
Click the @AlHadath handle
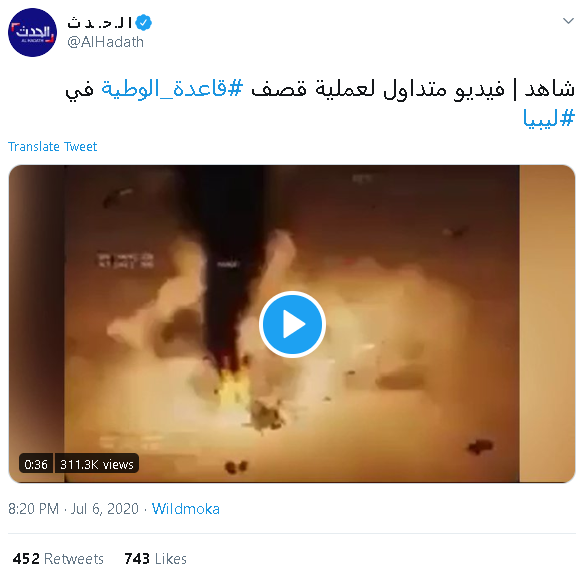[105, 42]
